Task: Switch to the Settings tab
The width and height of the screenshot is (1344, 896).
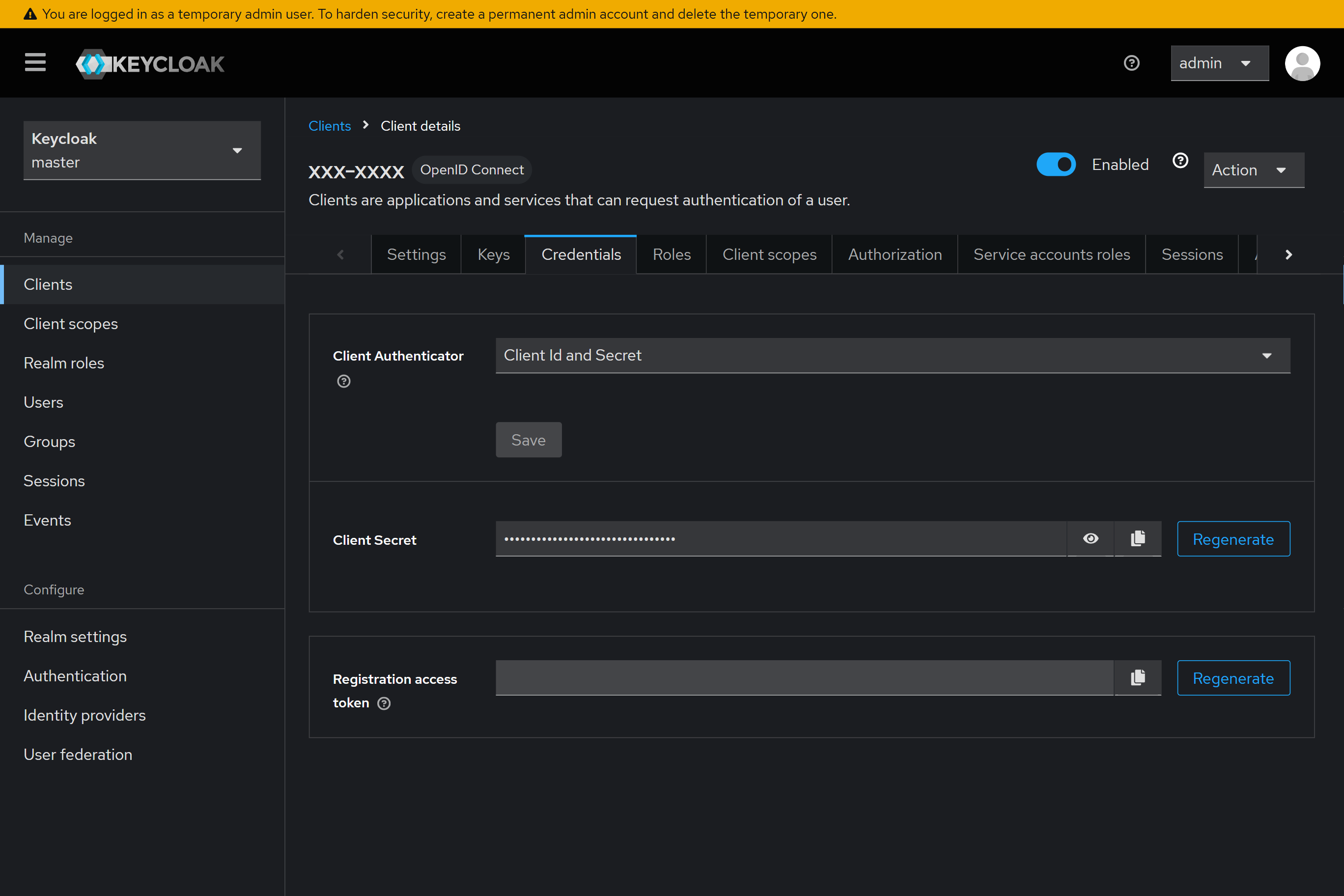Action: (416, 254)
